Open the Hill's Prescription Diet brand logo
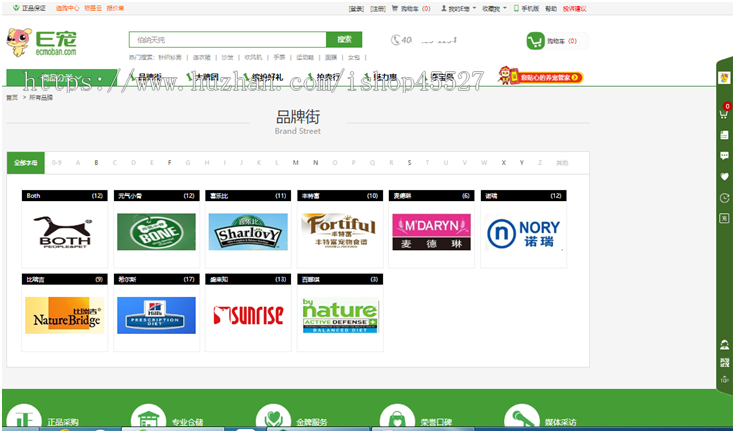Viewport: 735px width, 433px height. point(156,315)
